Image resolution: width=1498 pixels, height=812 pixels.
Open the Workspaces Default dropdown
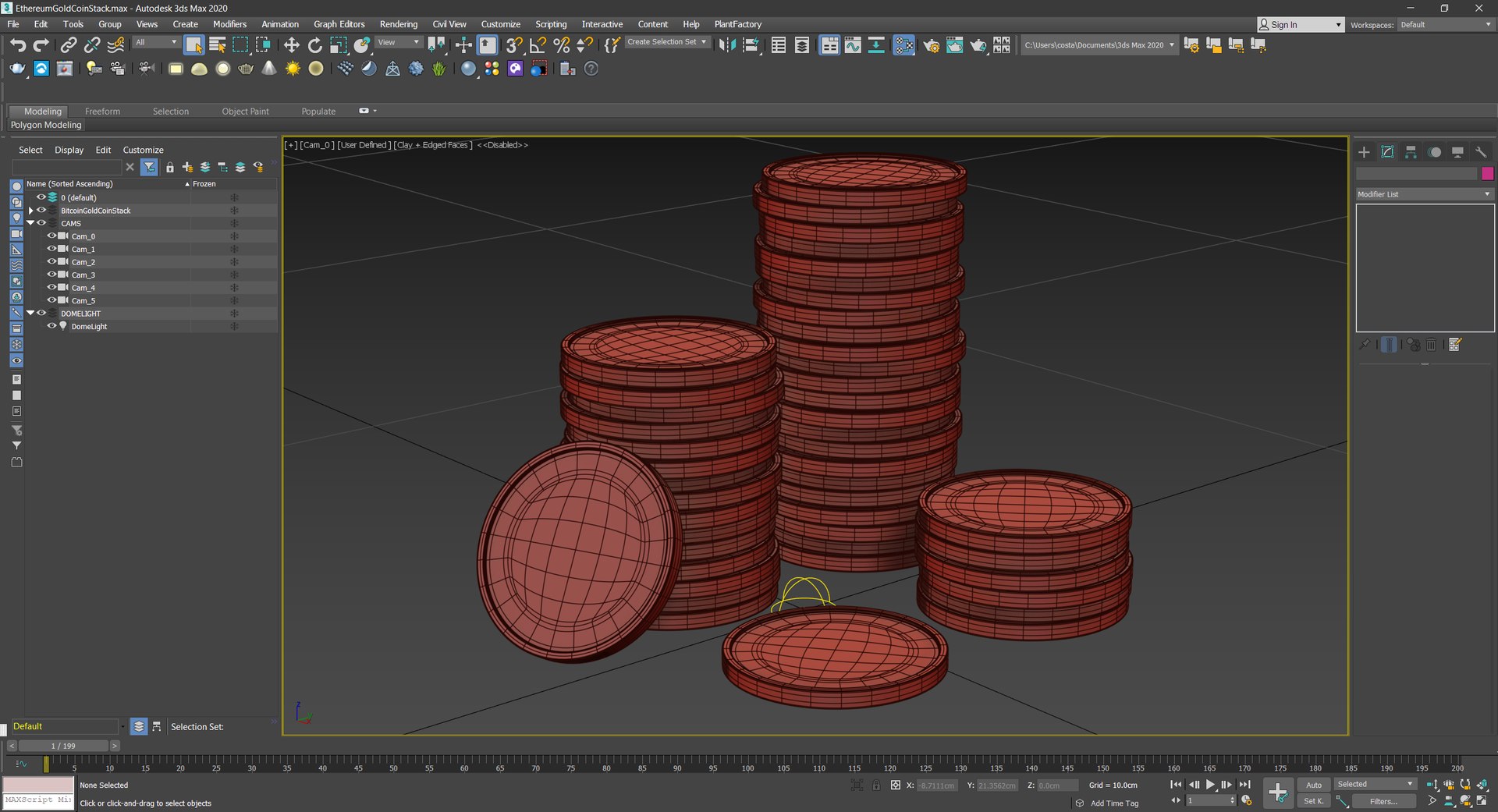point(1446,25)
